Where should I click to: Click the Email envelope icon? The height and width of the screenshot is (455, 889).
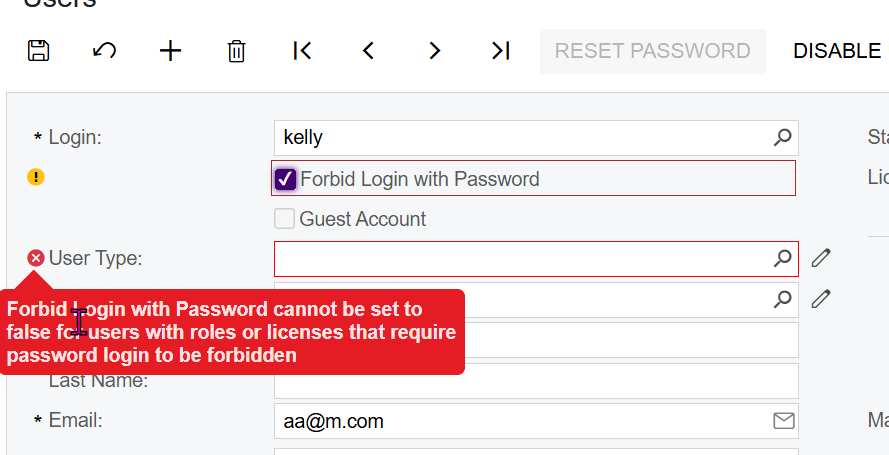pos(784,421)
